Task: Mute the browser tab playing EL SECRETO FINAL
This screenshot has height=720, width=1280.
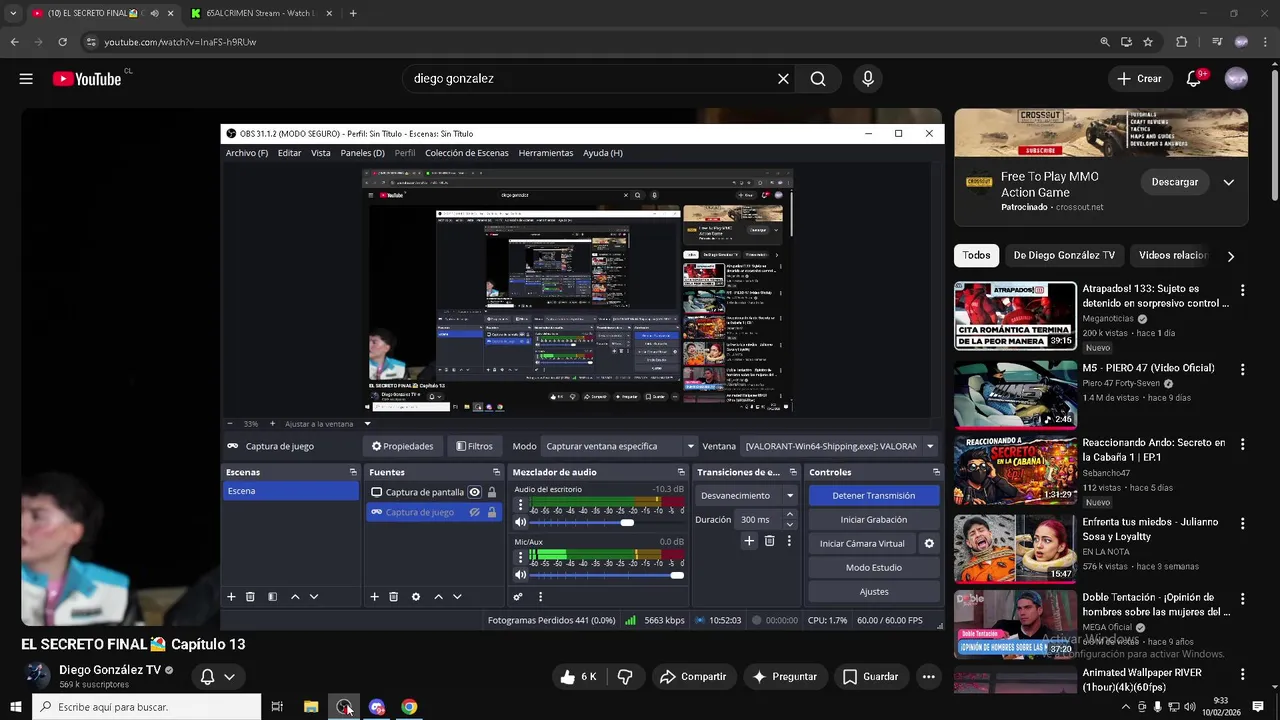Action: [x=154, y=13]
